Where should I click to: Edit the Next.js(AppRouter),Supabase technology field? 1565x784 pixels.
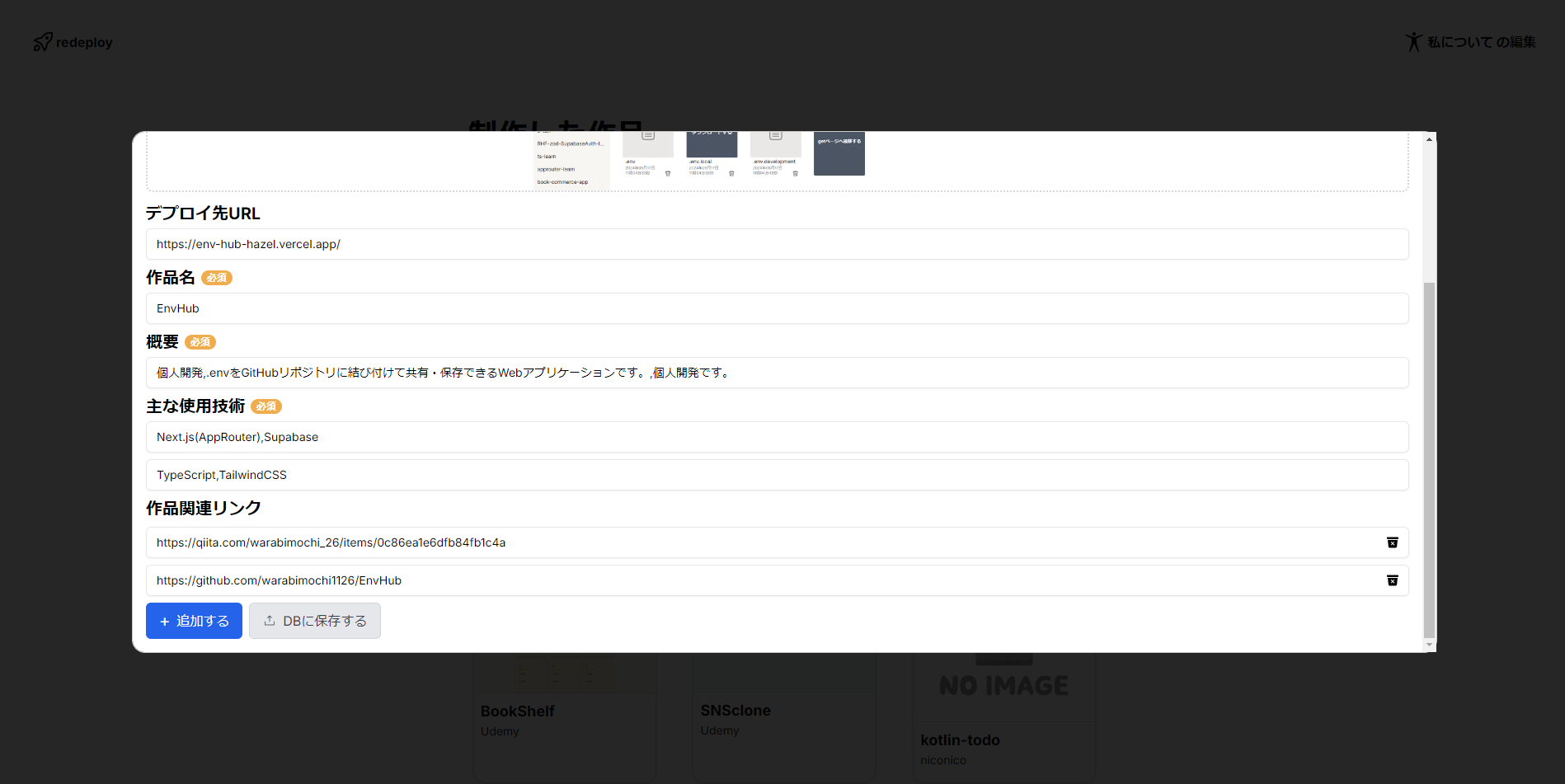click(777, 437)
